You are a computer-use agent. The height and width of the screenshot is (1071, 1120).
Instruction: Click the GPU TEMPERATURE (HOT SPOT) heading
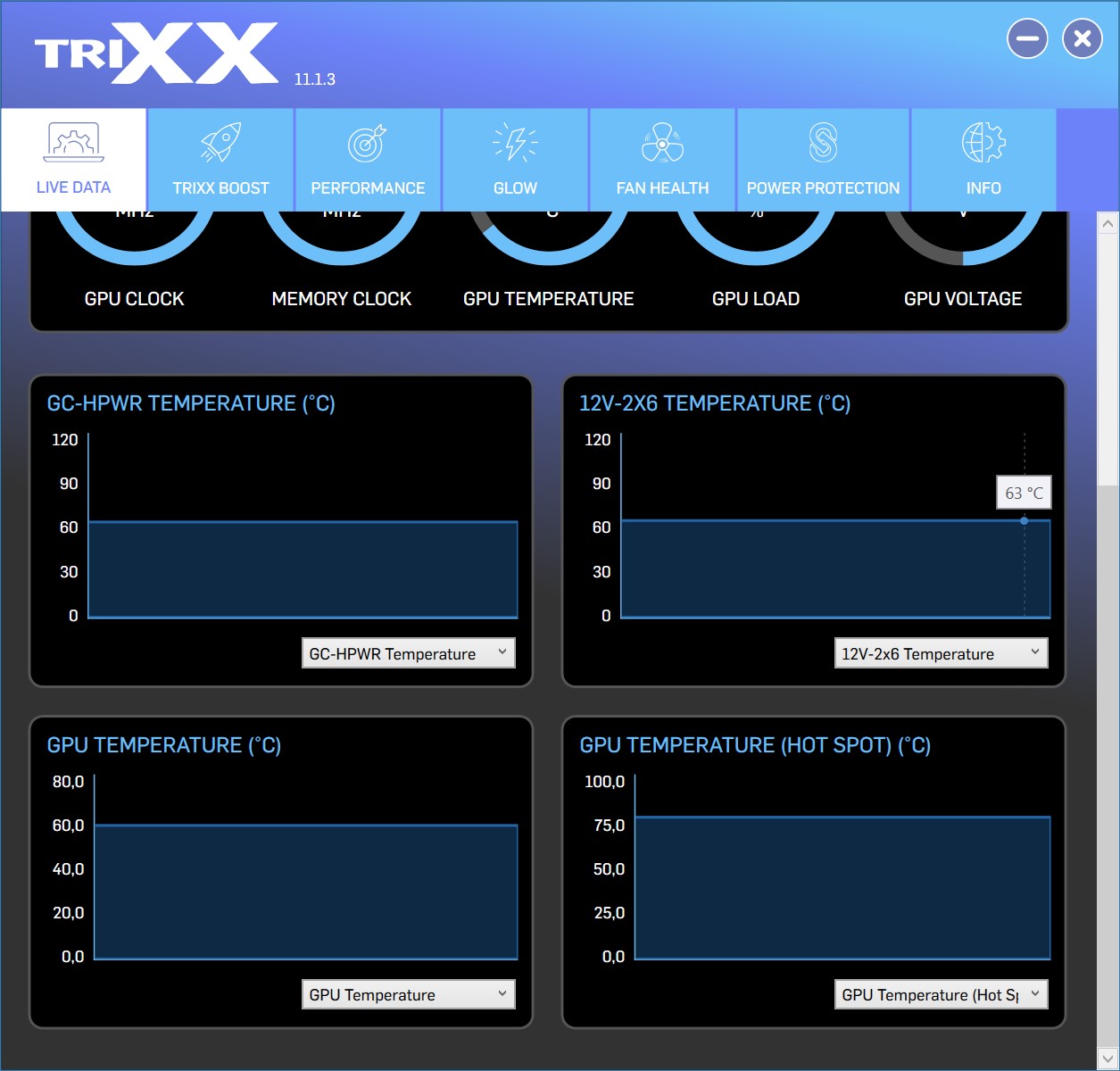755,745
